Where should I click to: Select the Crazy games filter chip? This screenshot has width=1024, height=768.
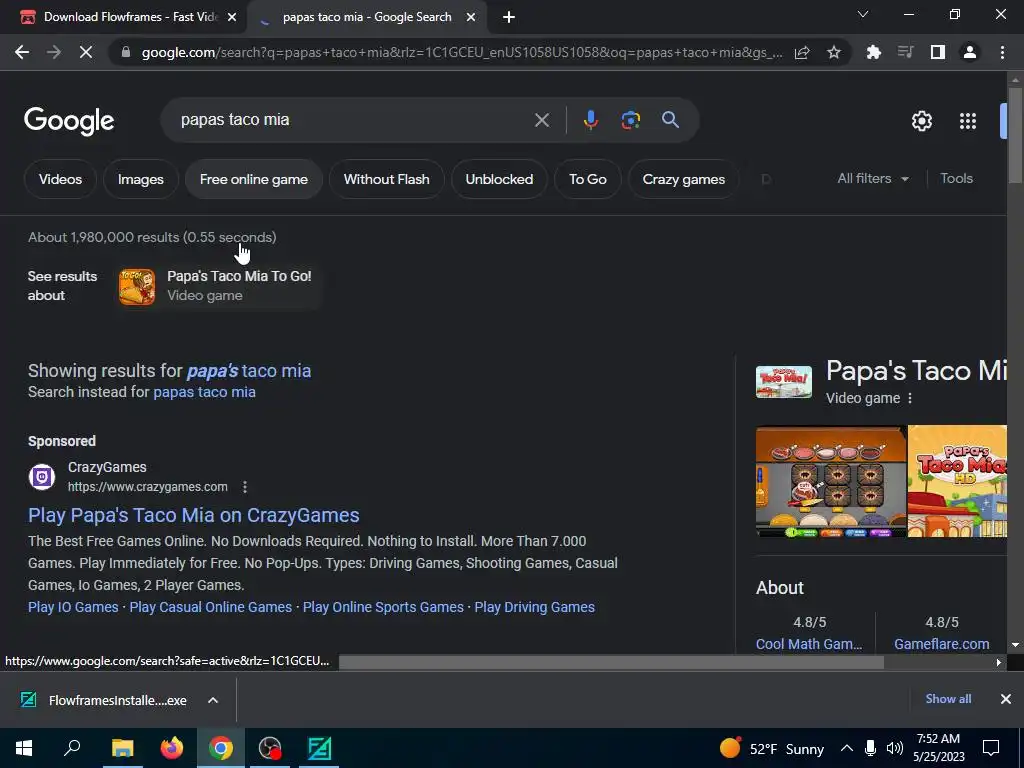pos(683,179)
